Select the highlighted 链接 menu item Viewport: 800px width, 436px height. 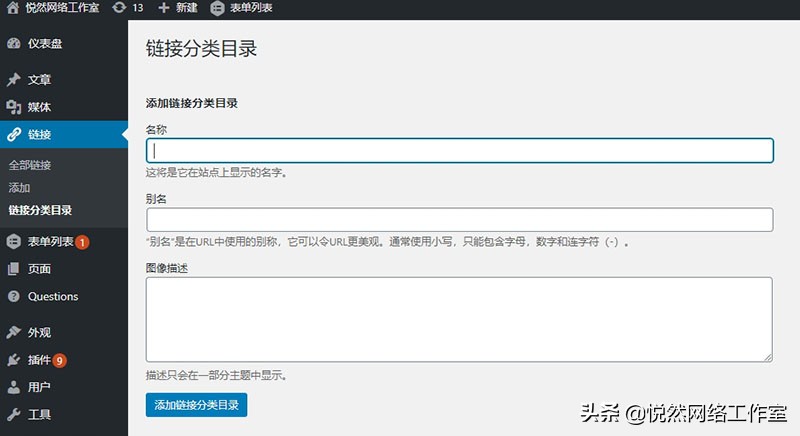64,135
